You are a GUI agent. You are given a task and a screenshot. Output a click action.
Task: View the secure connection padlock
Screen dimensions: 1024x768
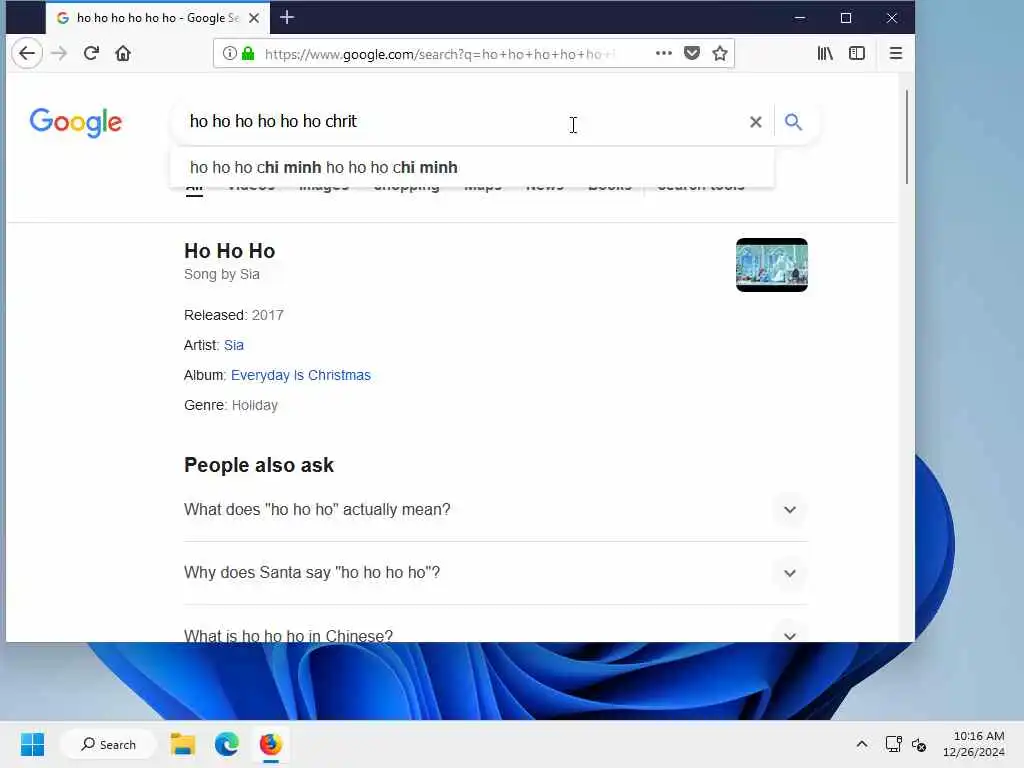pos(248,53)
